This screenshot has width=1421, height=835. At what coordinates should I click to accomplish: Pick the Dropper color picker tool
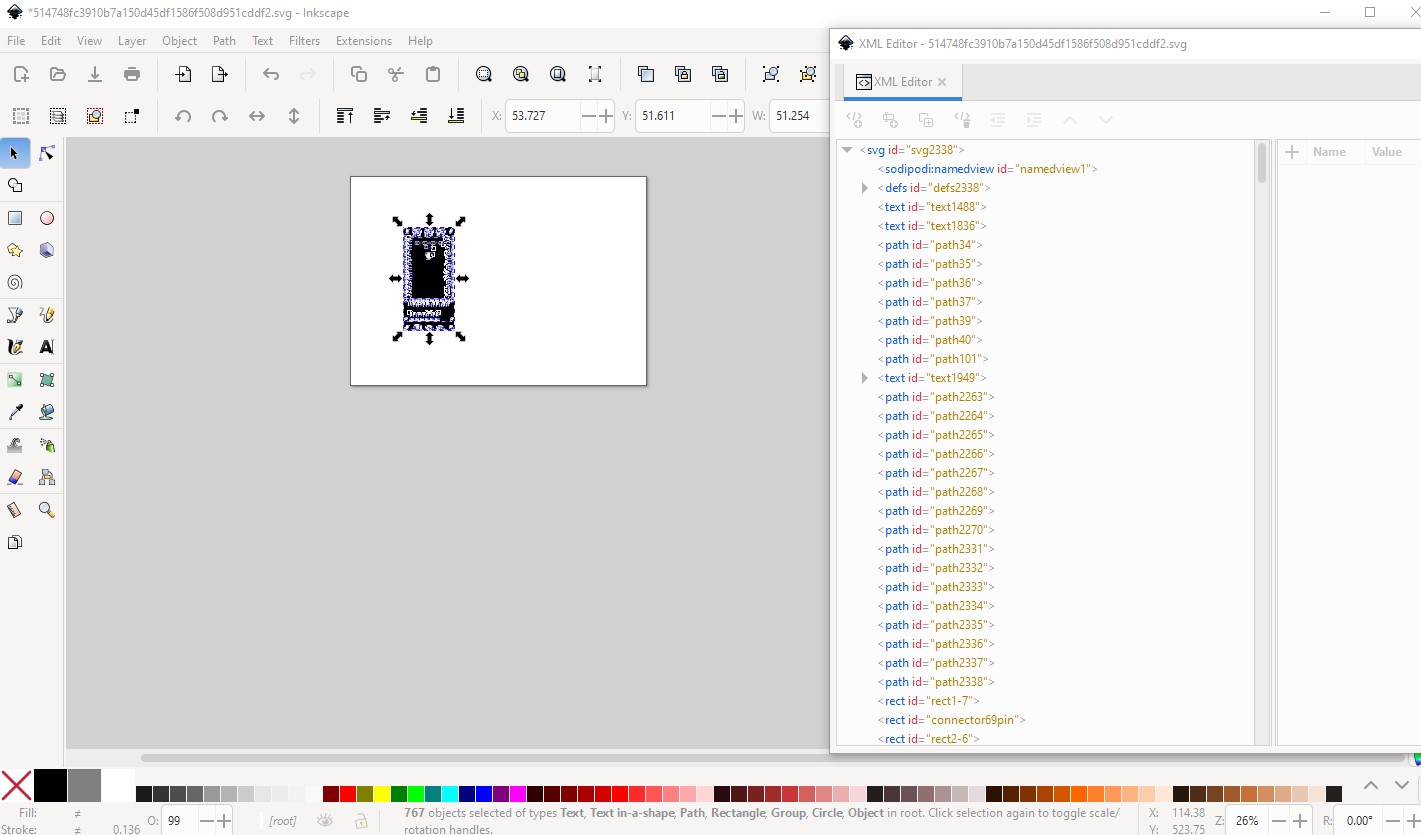15,412
